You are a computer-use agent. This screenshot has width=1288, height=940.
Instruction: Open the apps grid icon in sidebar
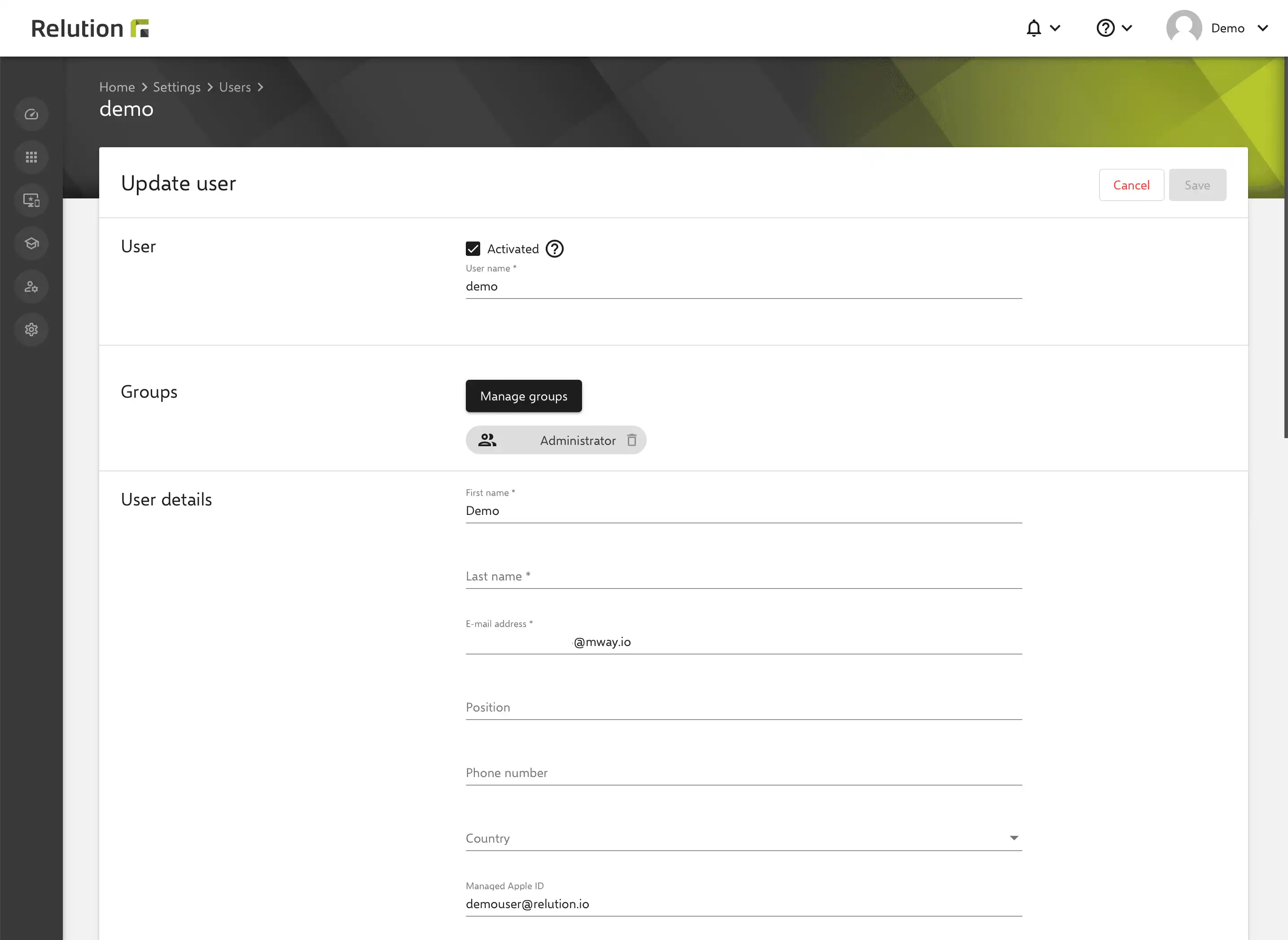[31, 157]
